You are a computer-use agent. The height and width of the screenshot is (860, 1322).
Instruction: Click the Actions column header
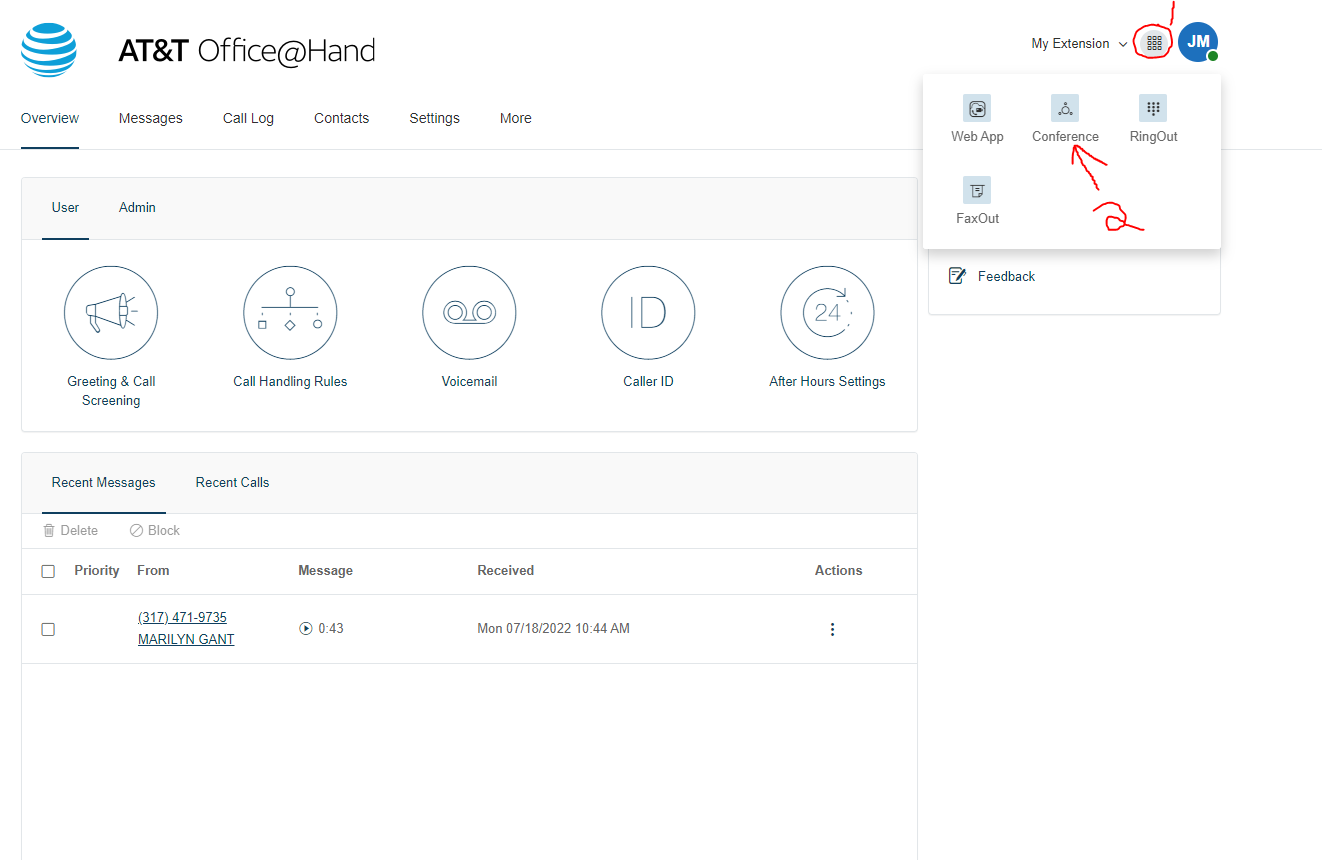coord(838,570)
